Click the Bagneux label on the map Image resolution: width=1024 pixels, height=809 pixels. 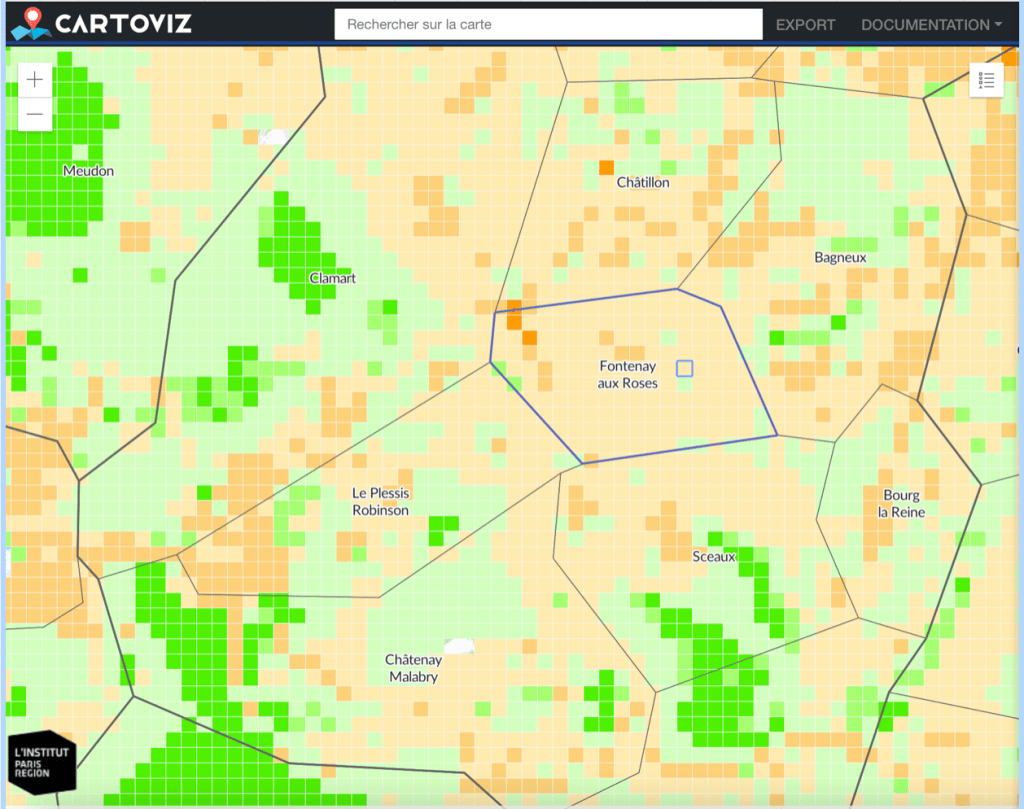pyautogui.click(x=840, y=257)
